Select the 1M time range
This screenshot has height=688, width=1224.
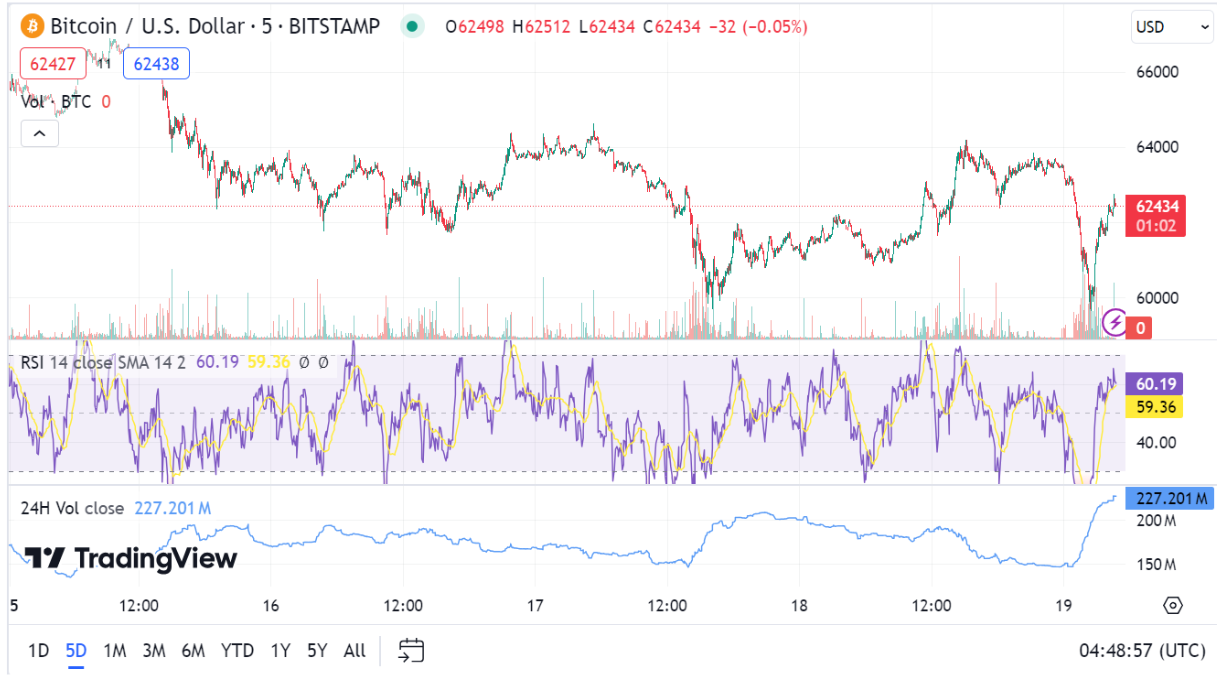(x=115, y=651)
